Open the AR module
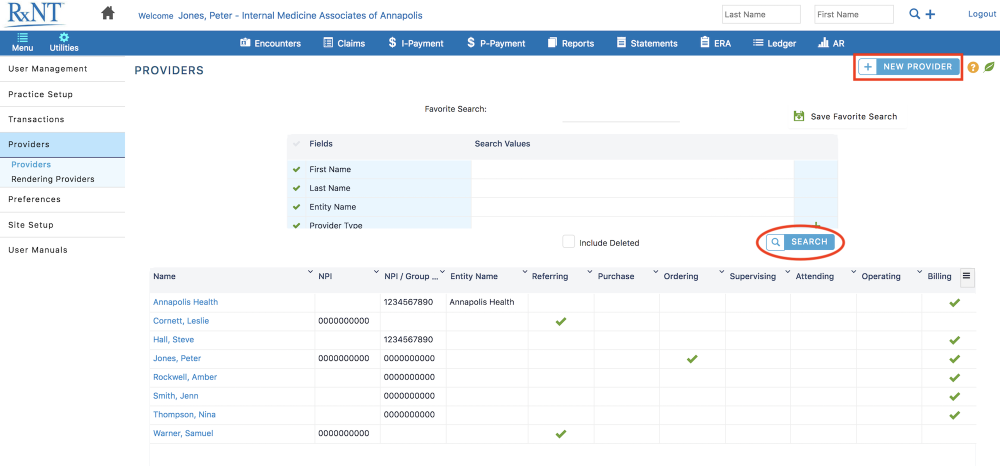 pyautogui.click(x=831, y=43)
